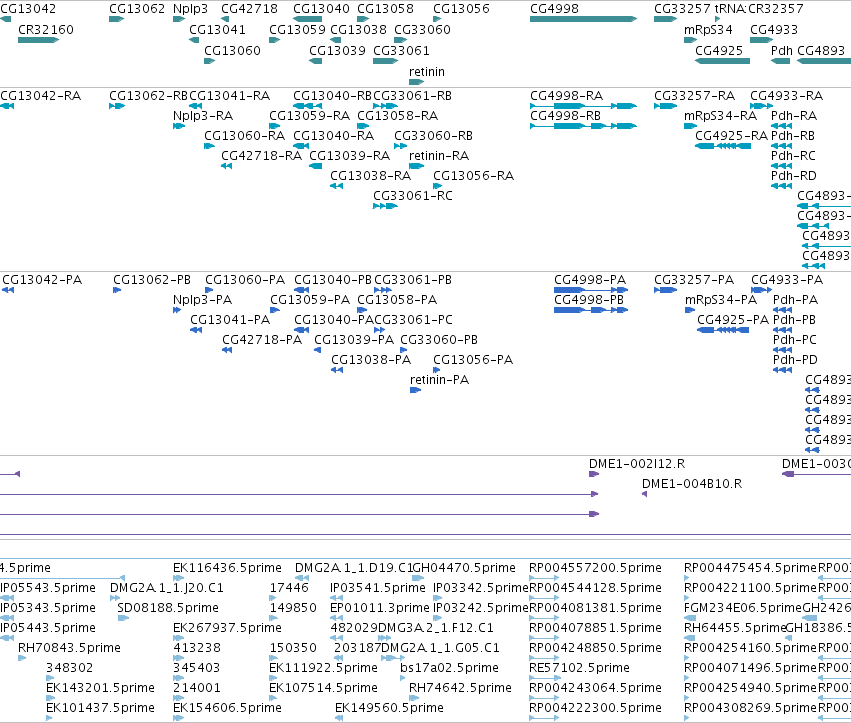Screen dimensions: 851x723
Task: Select the CR32160 gene bar glyph
Action: [x=39, y=40]
